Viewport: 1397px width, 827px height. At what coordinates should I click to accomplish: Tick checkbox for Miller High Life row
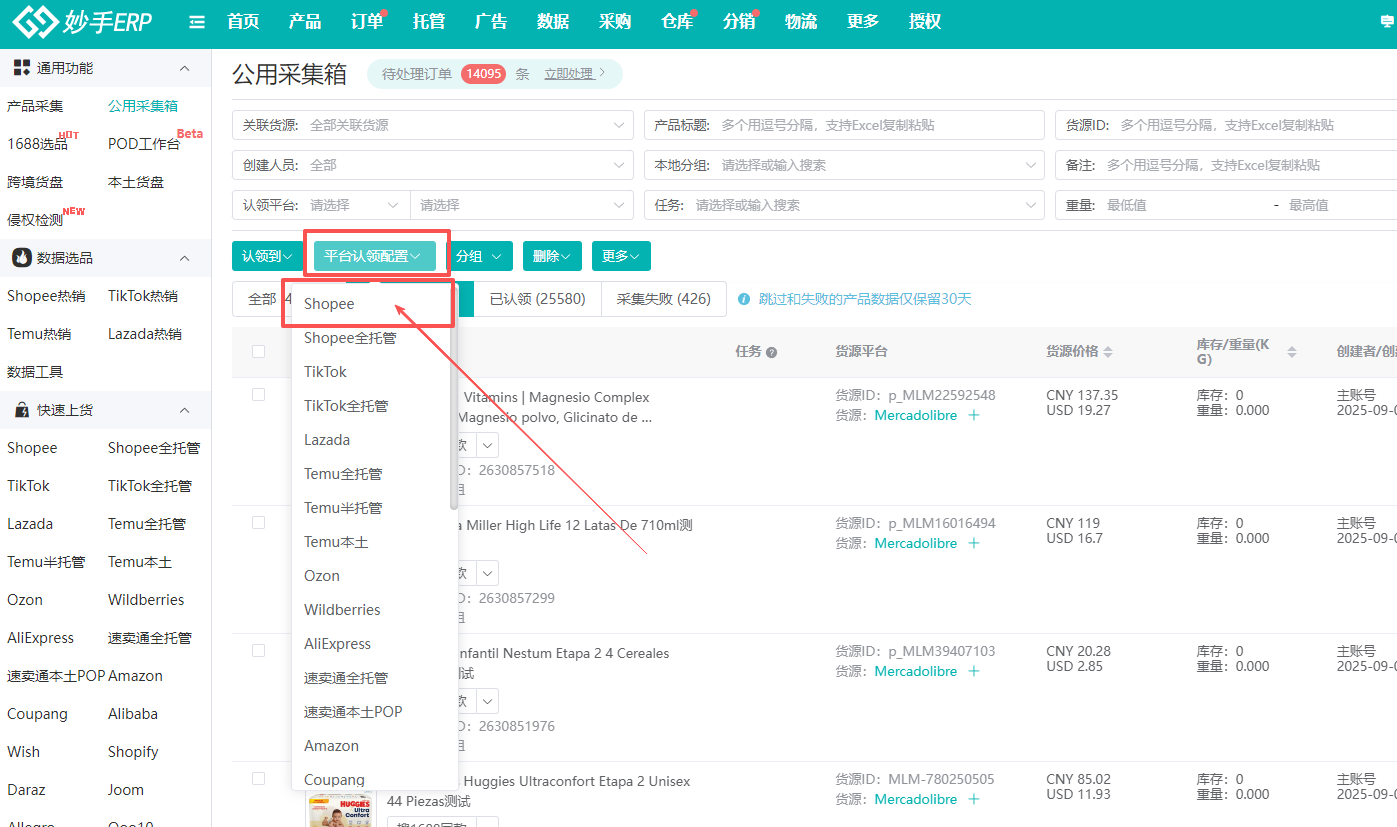pos(259,522)
